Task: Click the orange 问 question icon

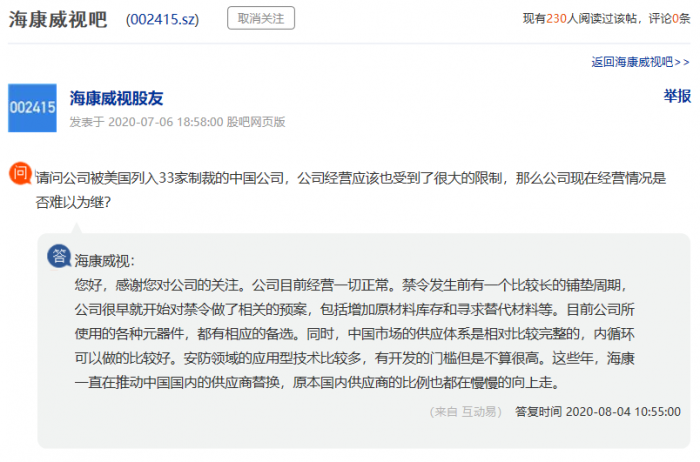Action: pyautogui.click(x=20, y=172)
